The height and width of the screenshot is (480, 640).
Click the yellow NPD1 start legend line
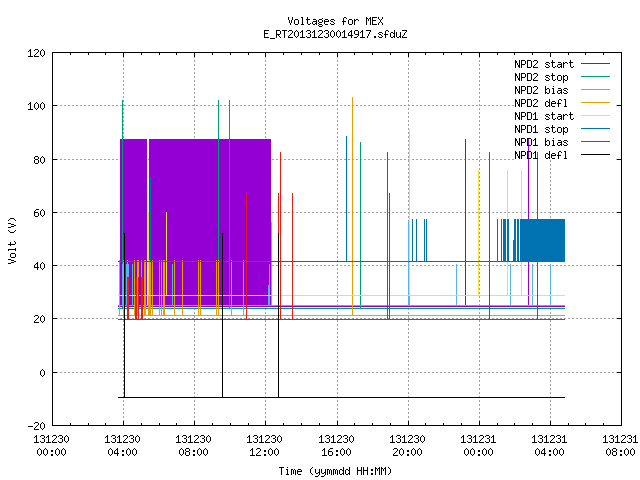[x=595, y=116]
